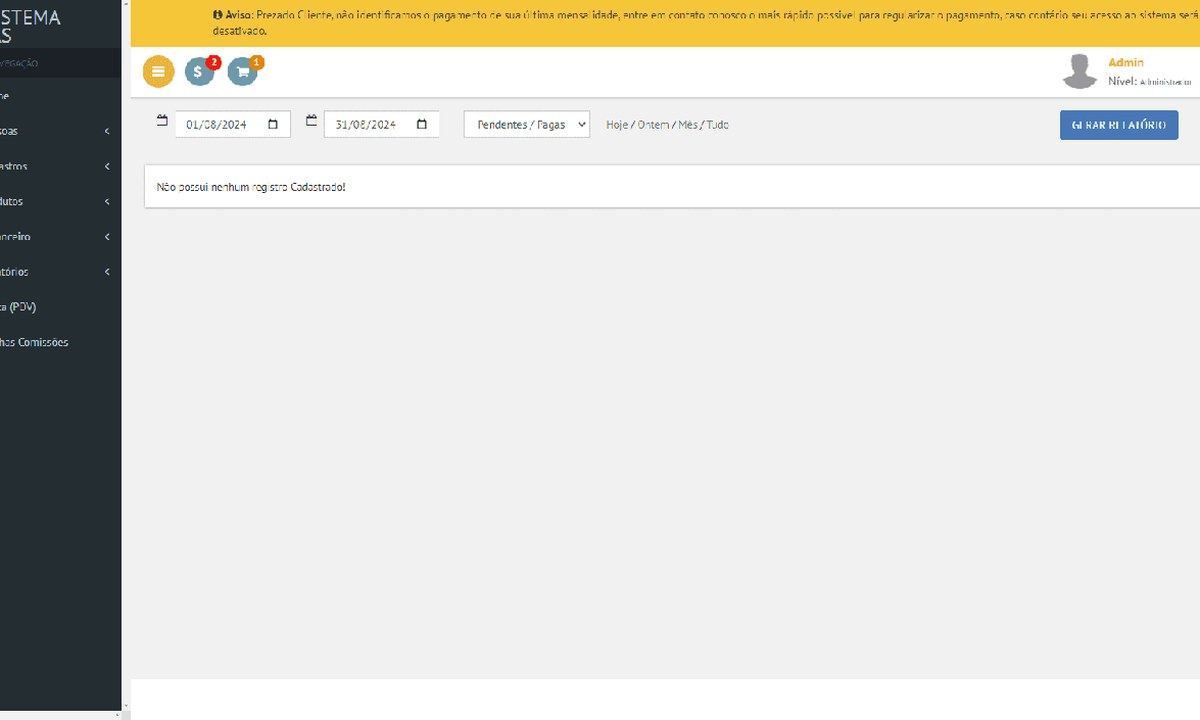The height and width of the screenshot is (720, 1200).
Task: Click the Admin username link
Action: 1126,63
